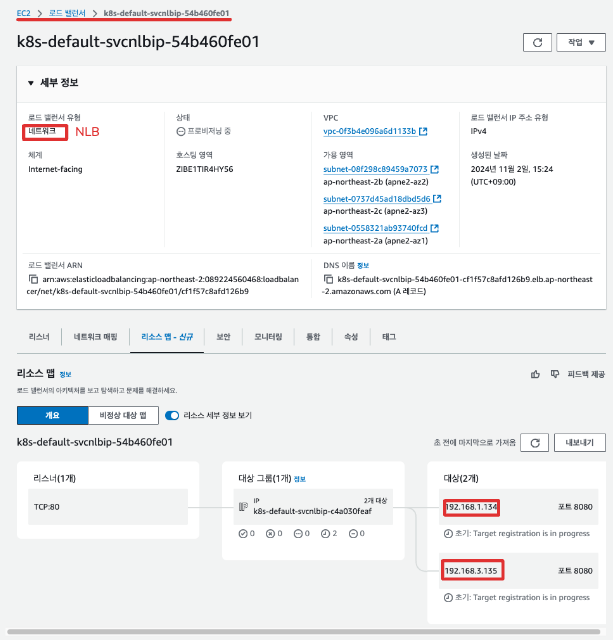Open the VPC vpc-0f3b4e096a6d1133b link
613x640 pixels.
coord(370,131)
